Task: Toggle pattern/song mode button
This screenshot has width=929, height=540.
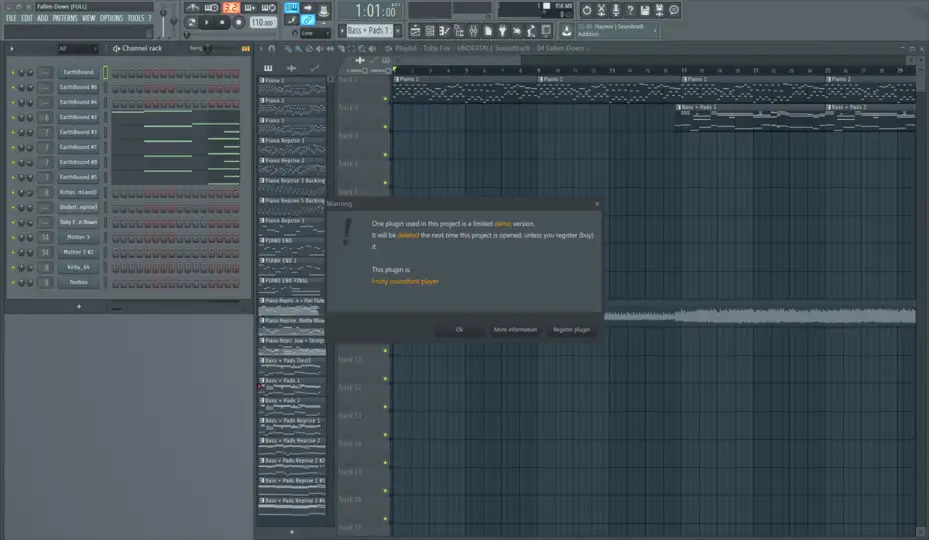Action: click(x=191, y=23)
